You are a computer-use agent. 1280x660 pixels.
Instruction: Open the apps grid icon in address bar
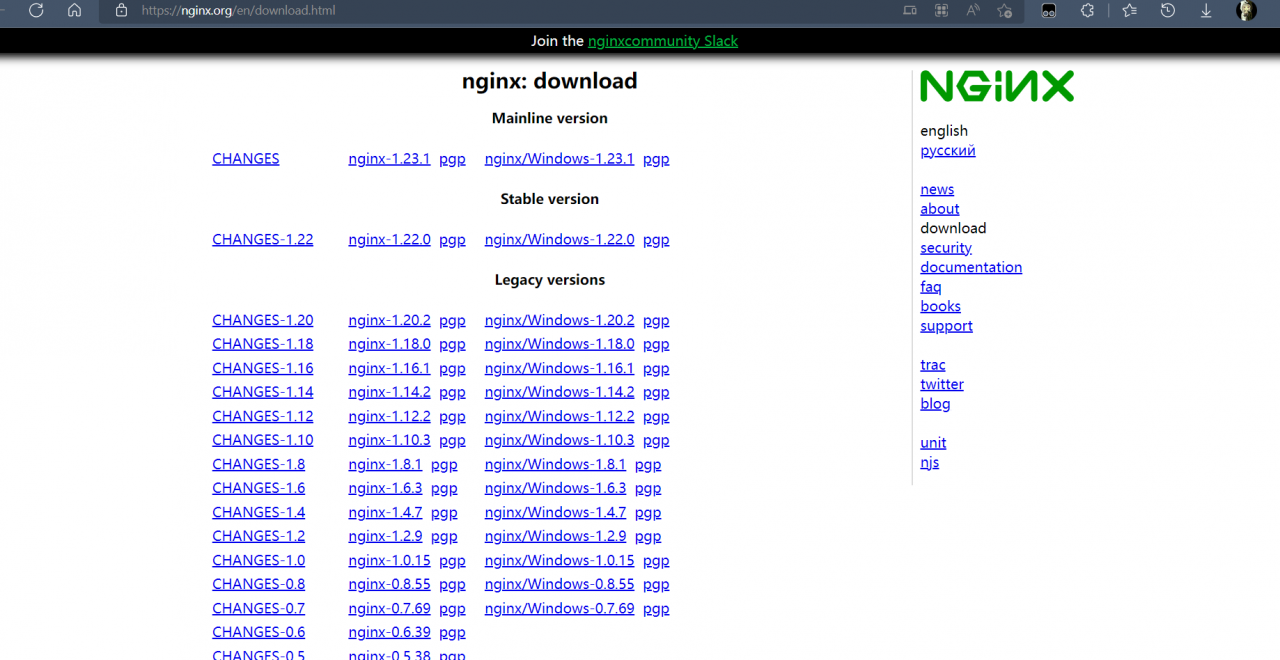point(941,10)
